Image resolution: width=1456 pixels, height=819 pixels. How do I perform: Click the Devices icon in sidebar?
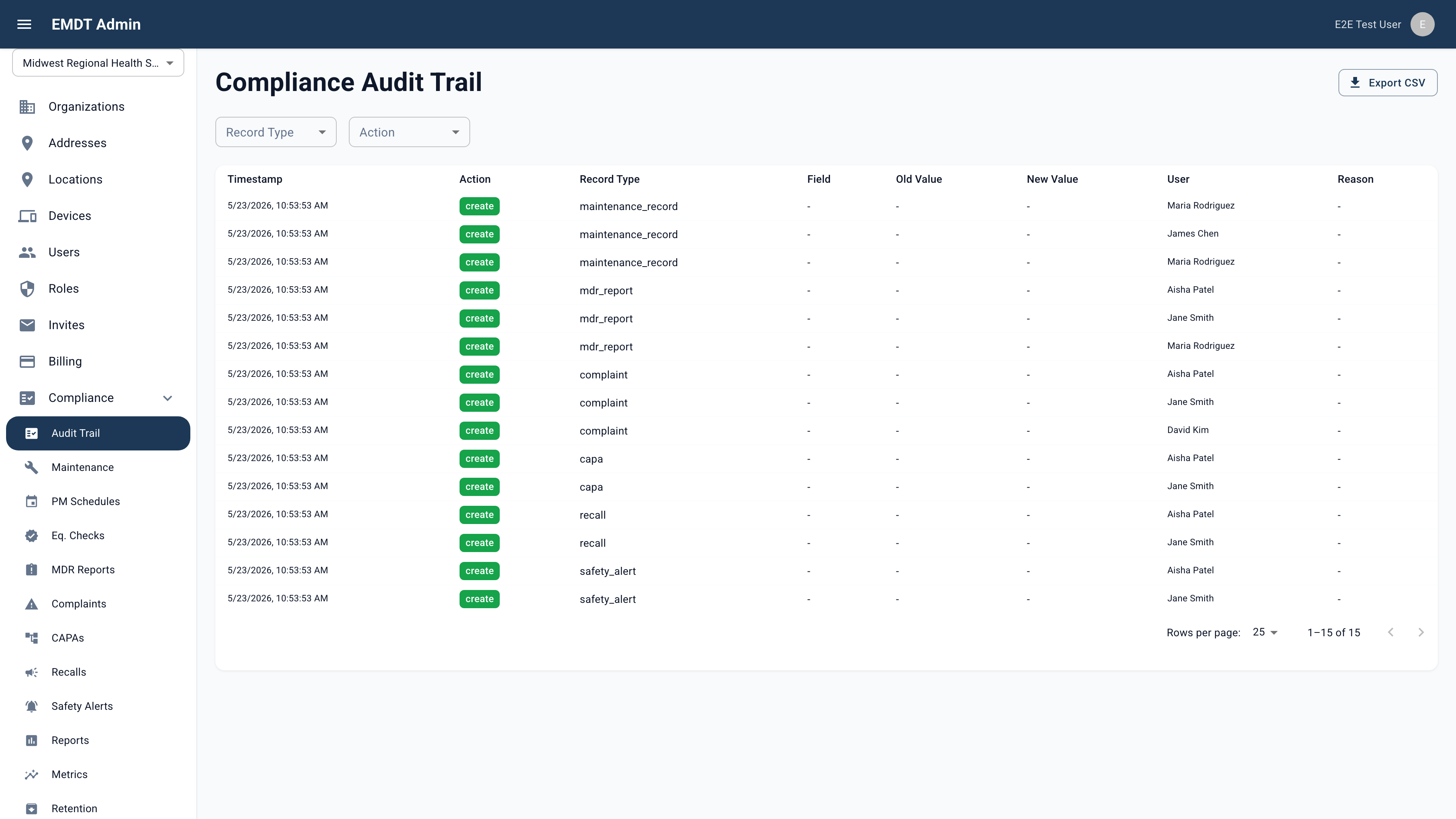27,216
